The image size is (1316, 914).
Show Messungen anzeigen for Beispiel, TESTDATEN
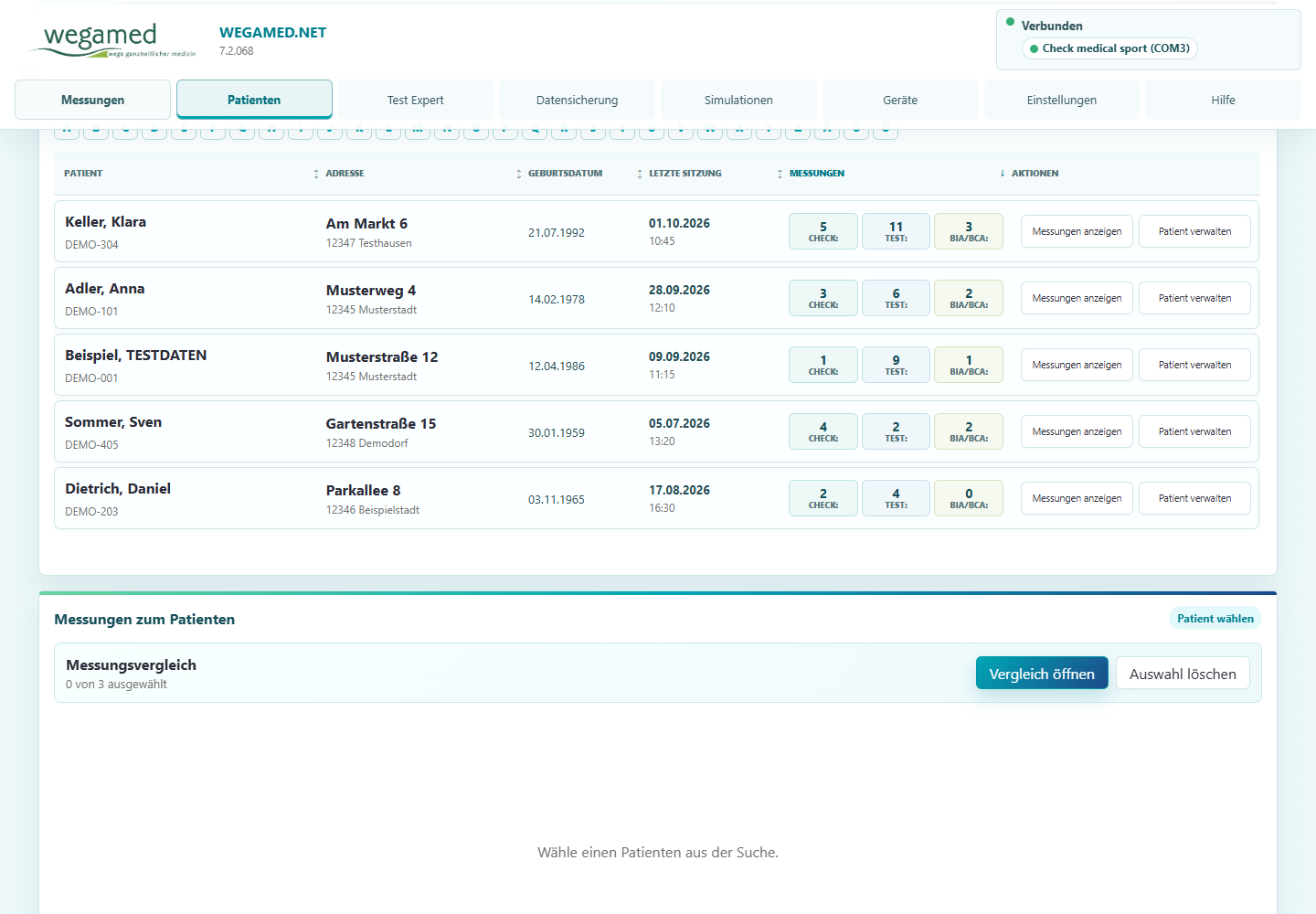1077,365
